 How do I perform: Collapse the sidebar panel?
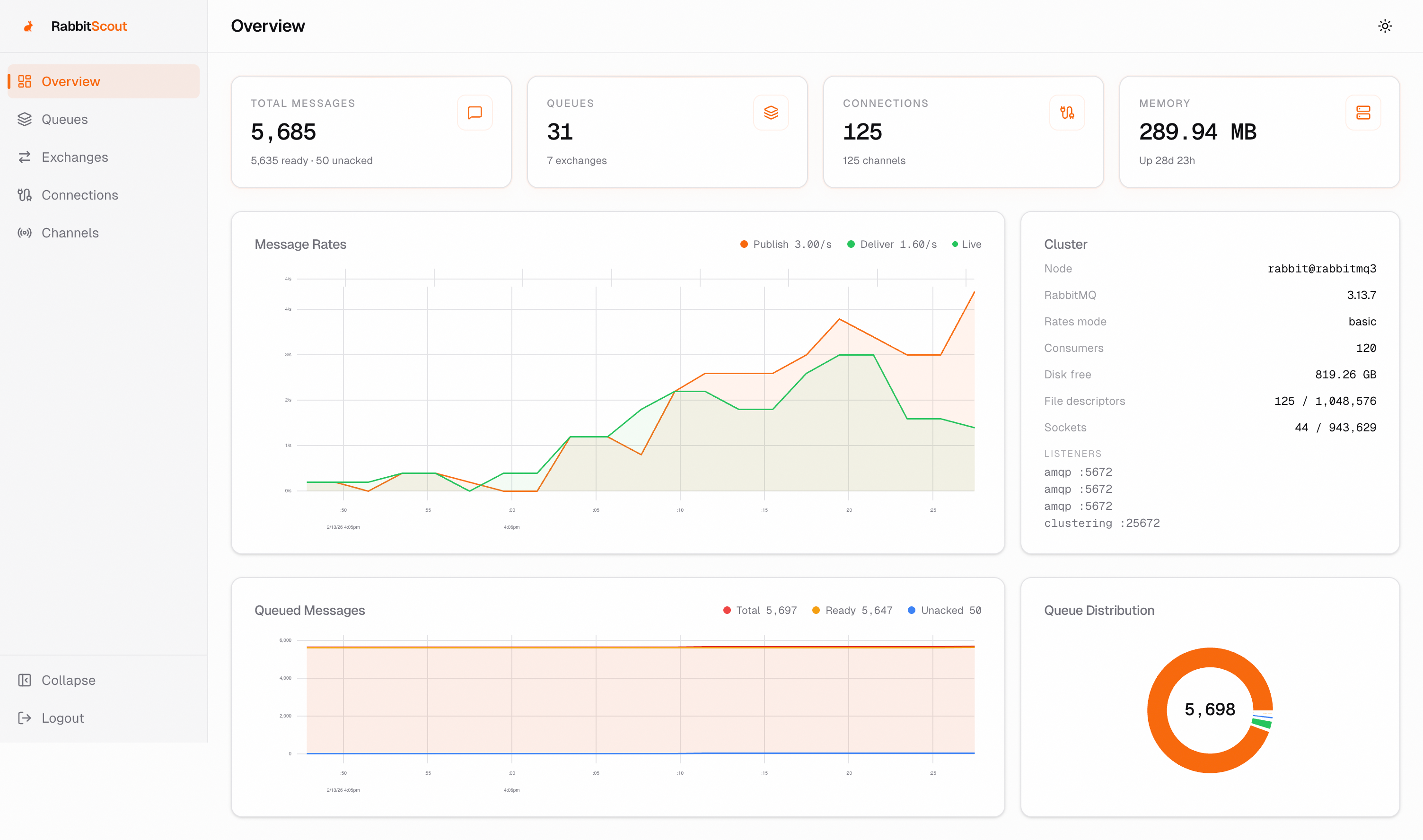[x=68, y=681]
